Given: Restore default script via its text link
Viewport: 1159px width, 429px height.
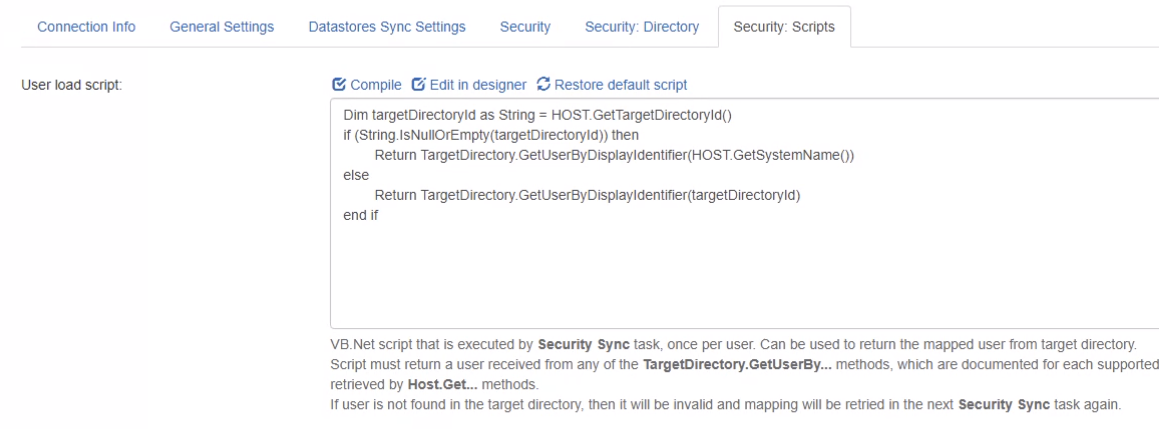Looking at the screenshot, I should tap(620, 85).
